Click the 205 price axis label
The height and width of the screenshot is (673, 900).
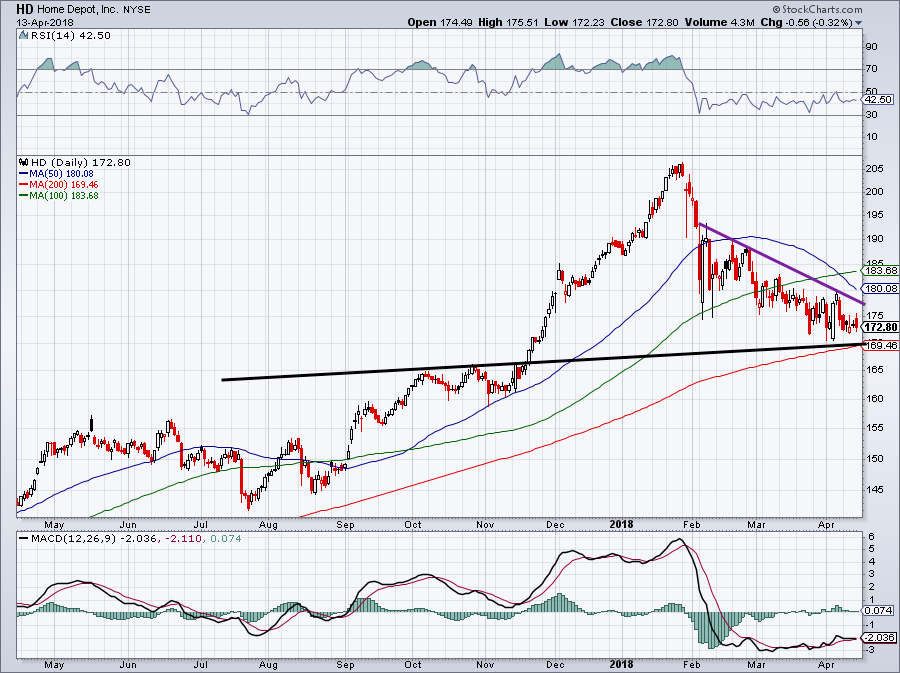[875, 169]
